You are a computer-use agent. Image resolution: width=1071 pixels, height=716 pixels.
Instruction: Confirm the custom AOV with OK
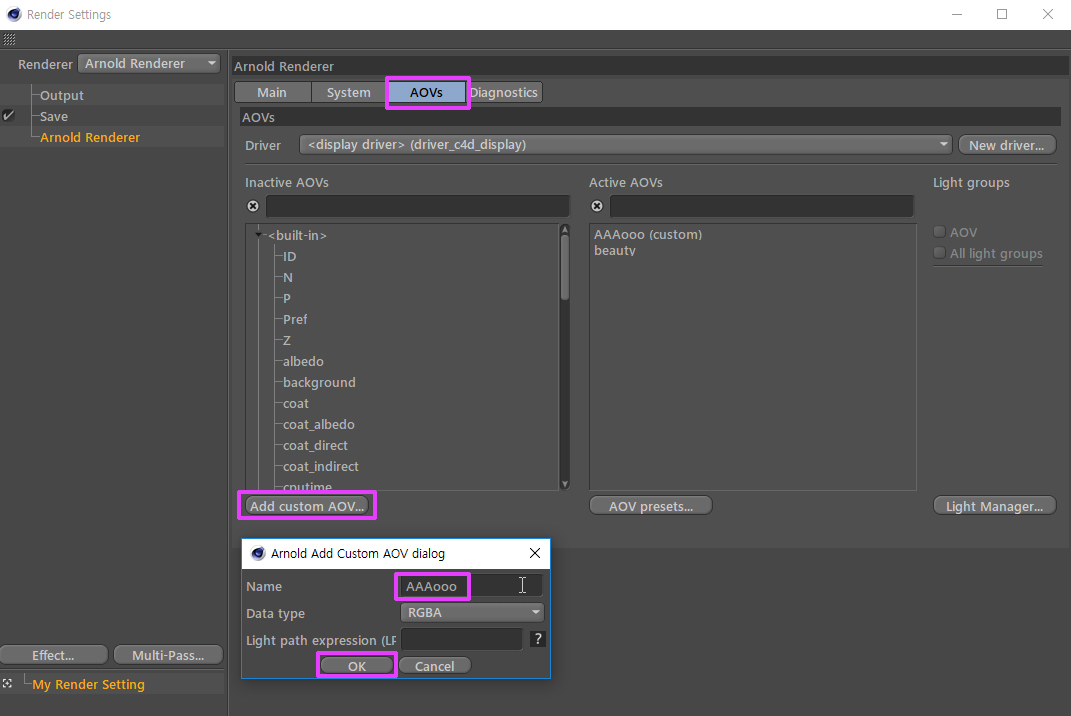[357, 665]
